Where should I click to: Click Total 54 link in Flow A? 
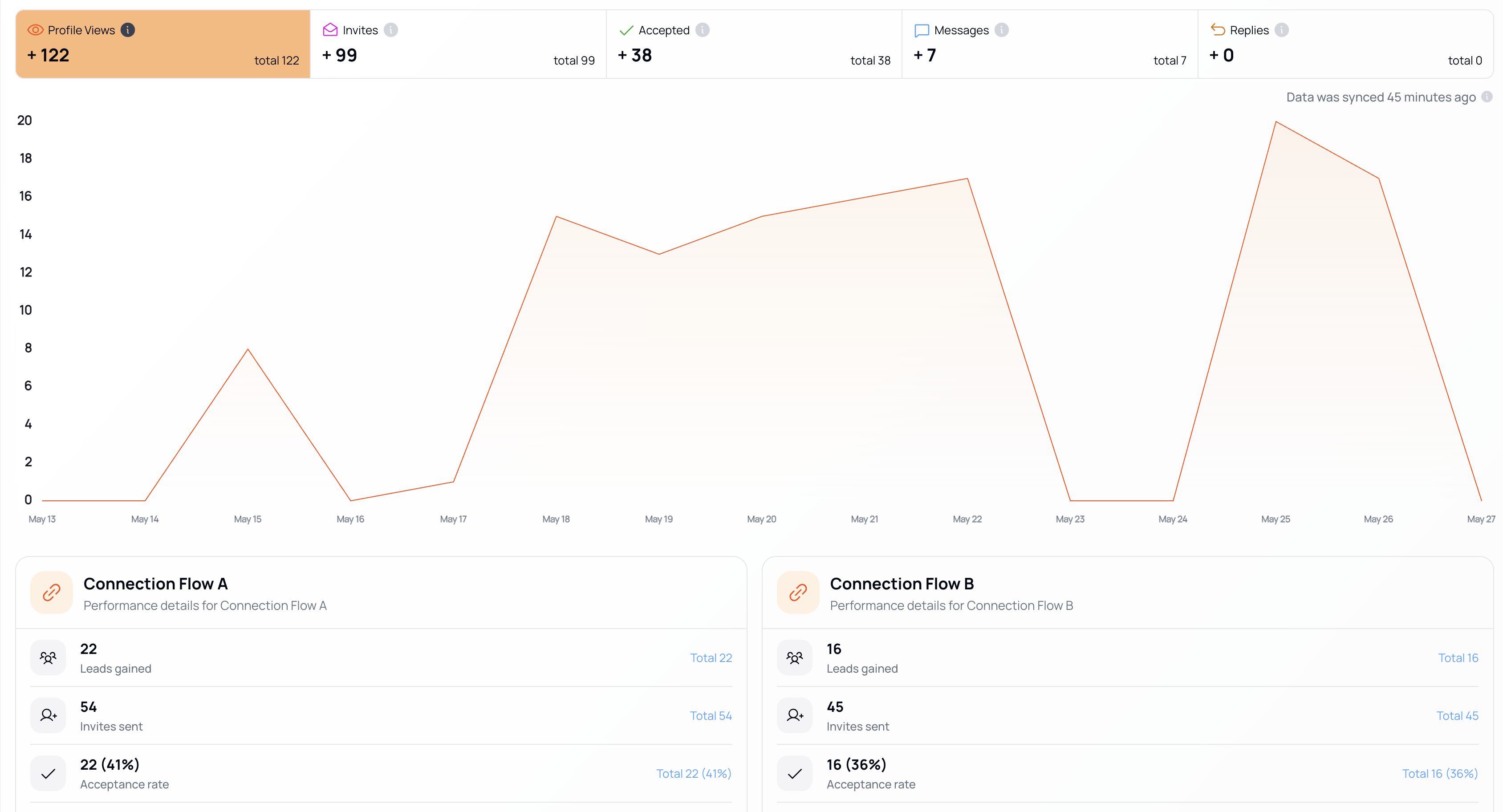click(711, 716)
